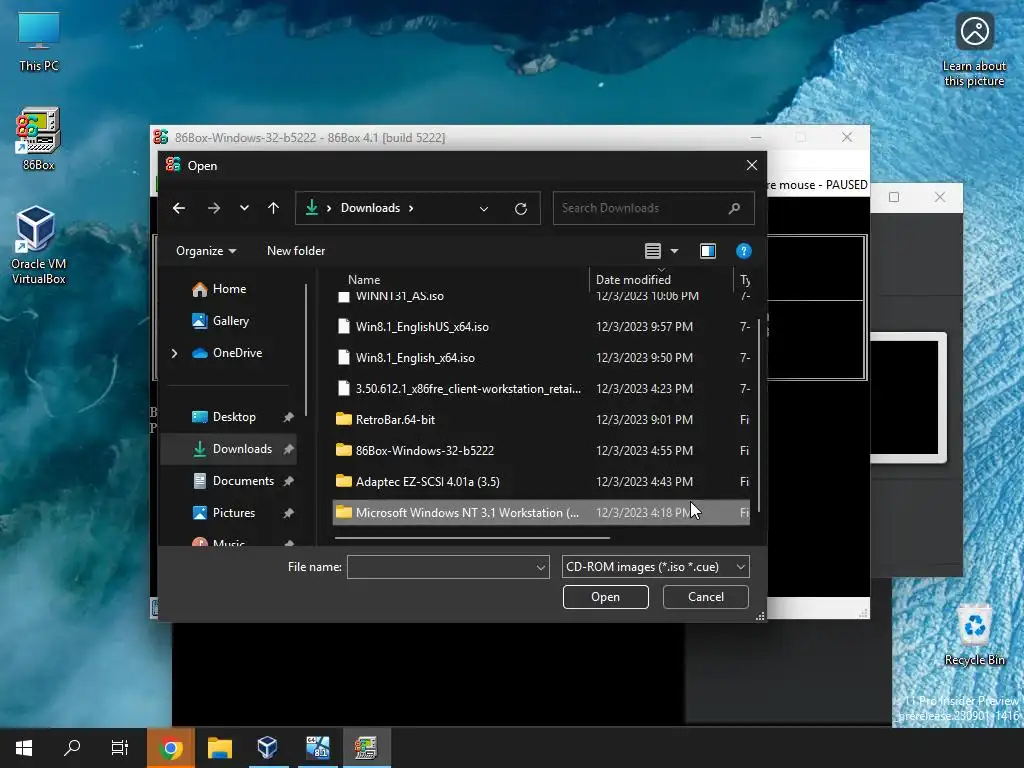Open taskbar Search
The height and width of the screenshot is (768, 1024).
(72, 748)
